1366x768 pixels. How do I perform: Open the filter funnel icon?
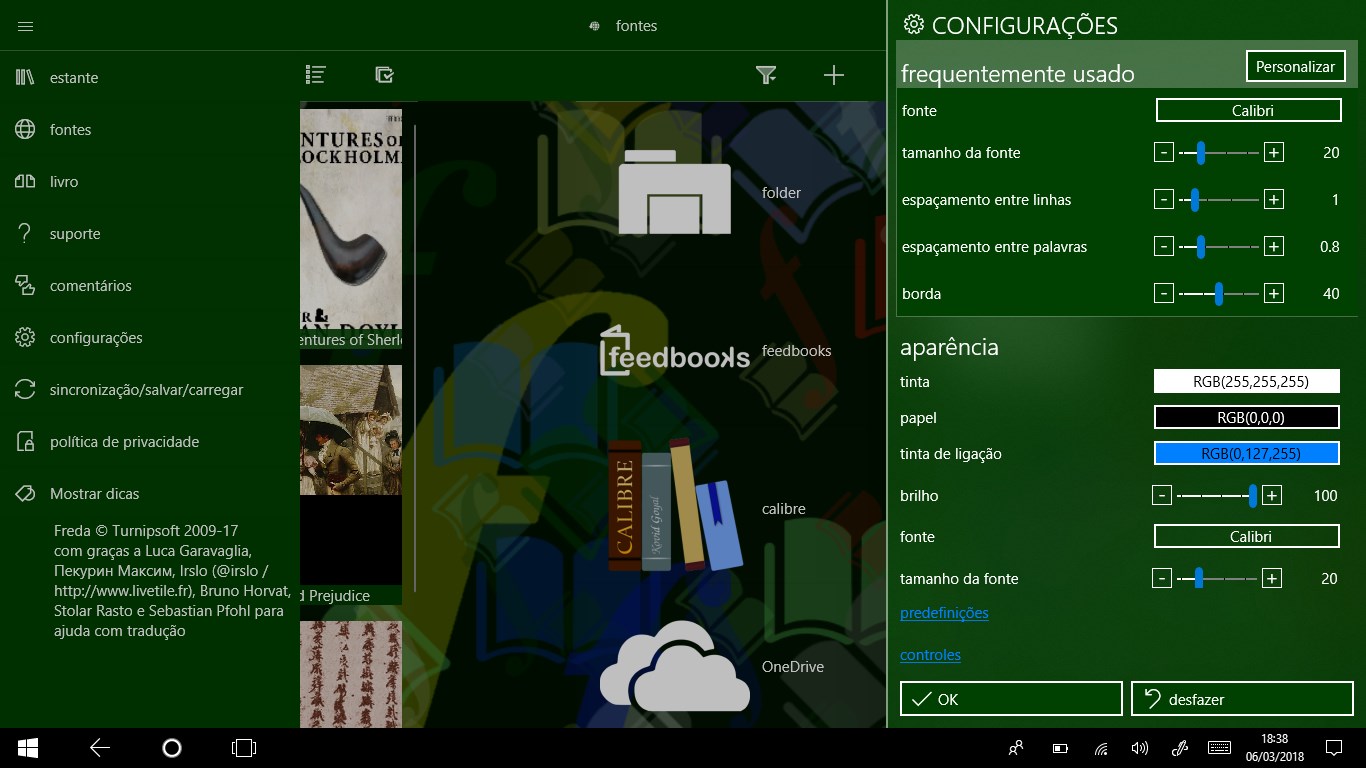pos(766,75)
